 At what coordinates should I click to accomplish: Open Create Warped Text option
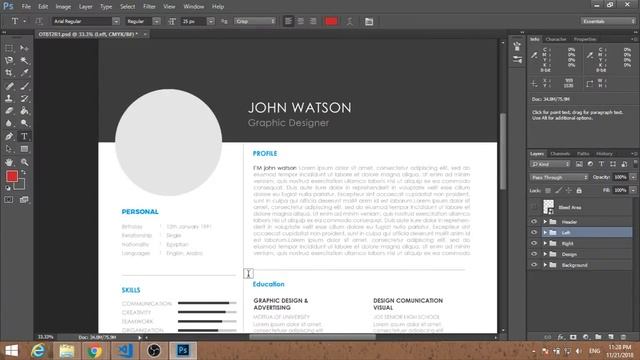pyautogui.click(x=349, y=21)
